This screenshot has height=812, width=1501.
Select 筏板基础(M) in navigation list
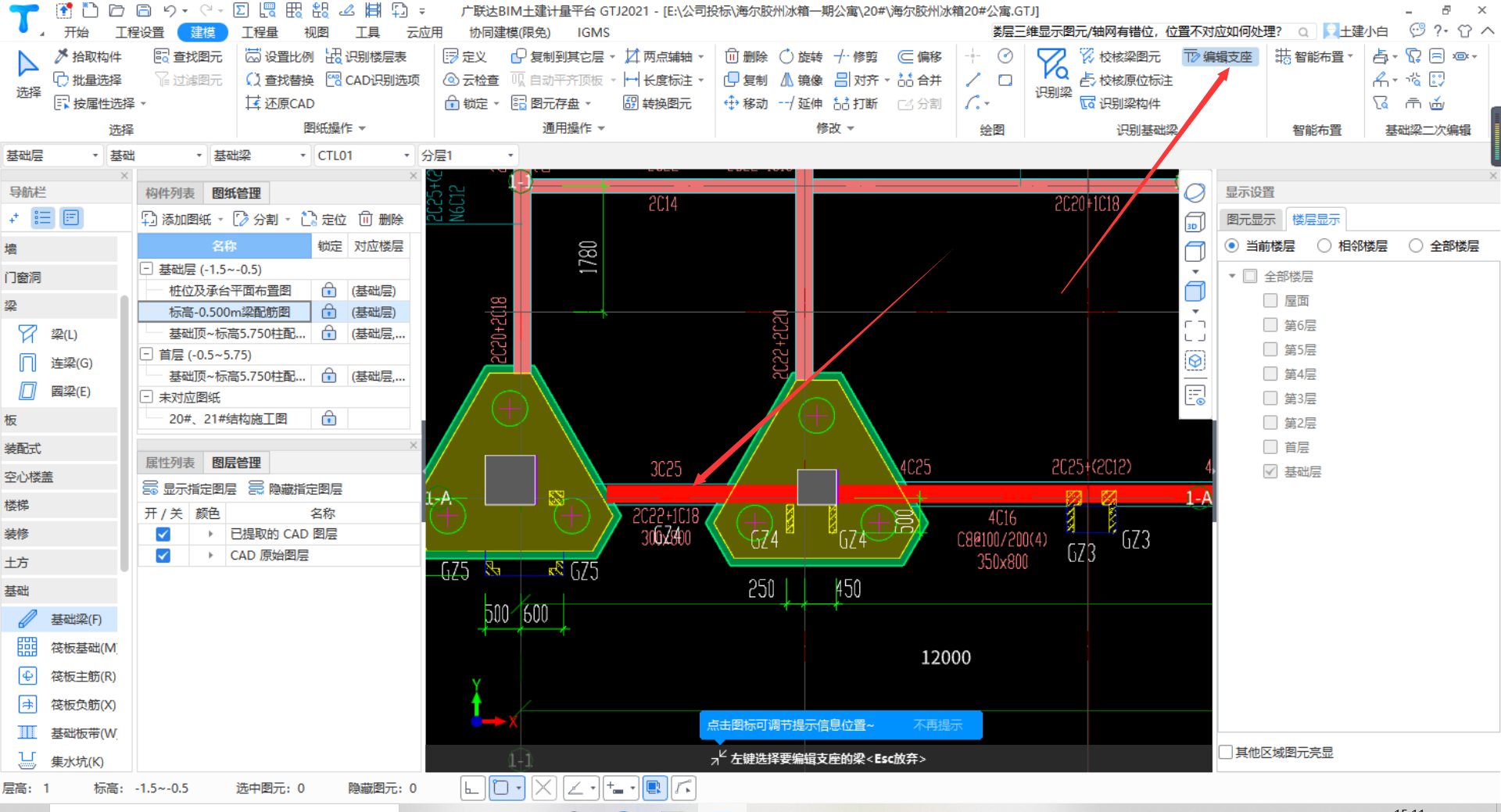coord(61,647)
